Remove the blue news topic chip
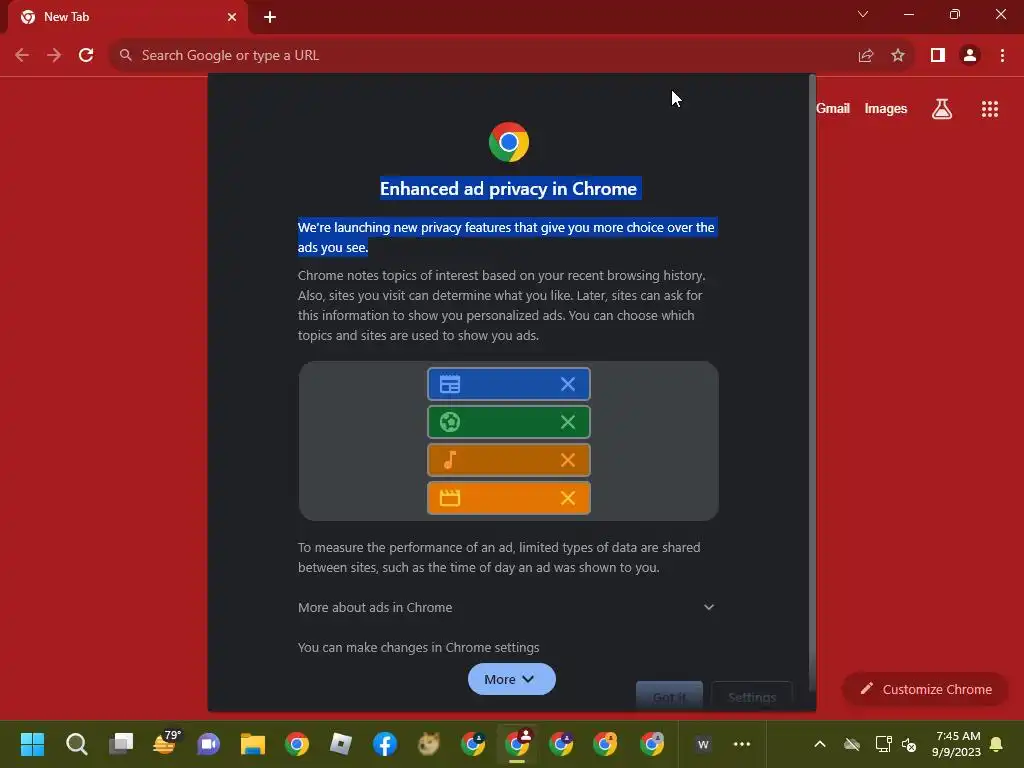1024x768 pixels. point(568,384)
